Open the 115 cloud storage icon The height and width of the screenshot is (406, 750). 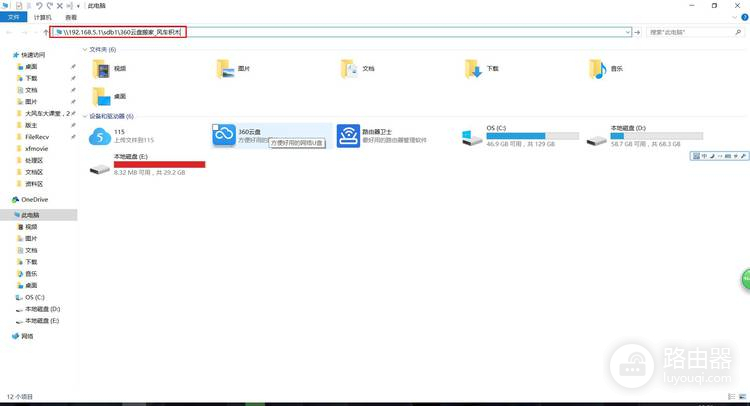100,136
